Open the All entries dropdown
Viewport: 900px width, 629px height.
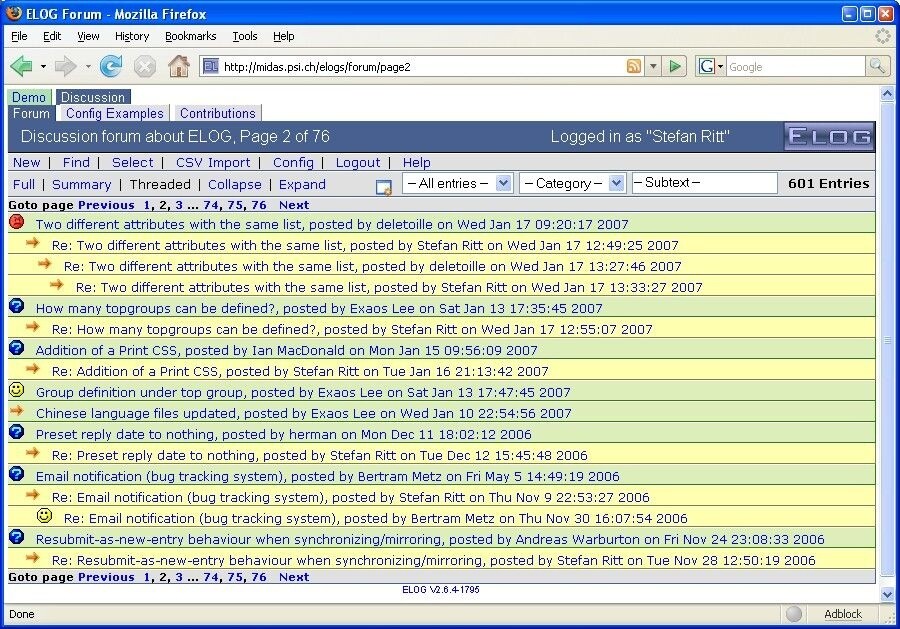pos(458,183)
